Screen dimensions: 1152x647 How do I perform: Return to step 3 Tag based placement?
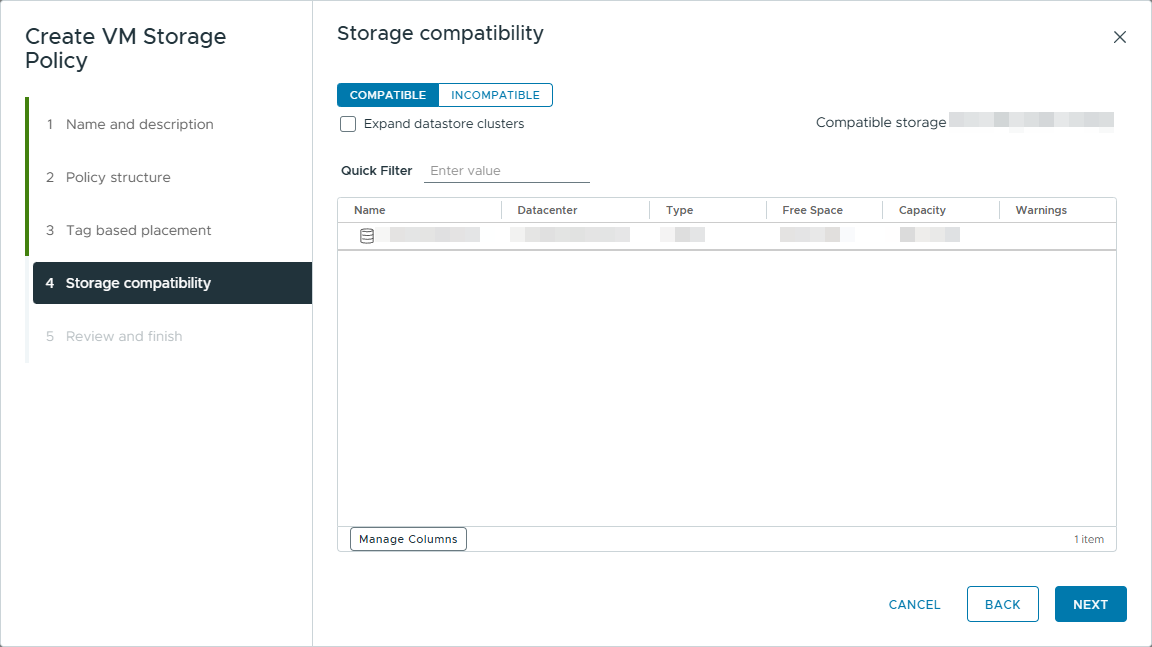pos(138,230)
